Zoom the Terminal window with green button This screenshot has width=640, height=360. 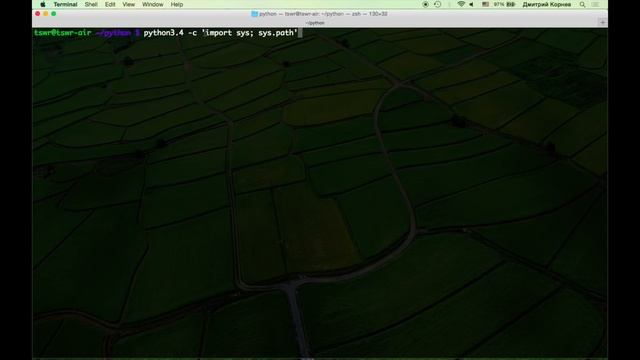pyautogui.click(x=53, y=14)
